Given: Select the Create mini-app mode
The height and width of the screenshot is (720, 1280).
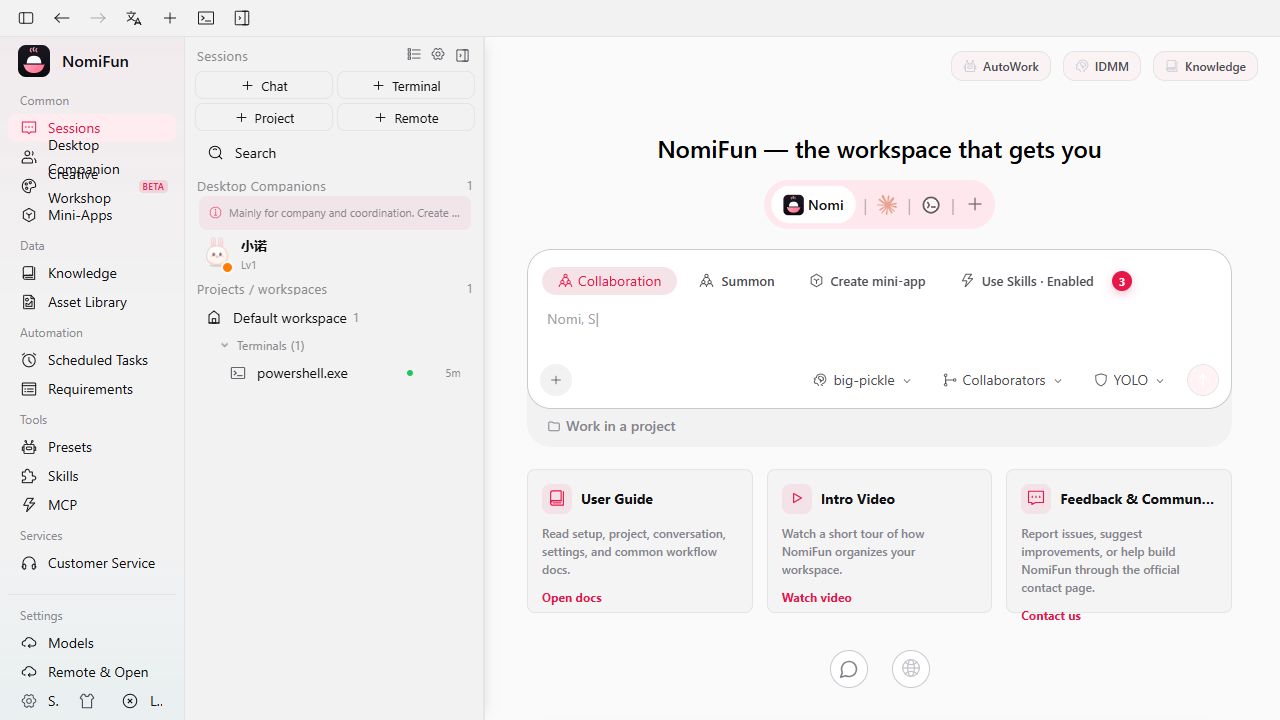Looking at the screenshot, I should (868, 281).
